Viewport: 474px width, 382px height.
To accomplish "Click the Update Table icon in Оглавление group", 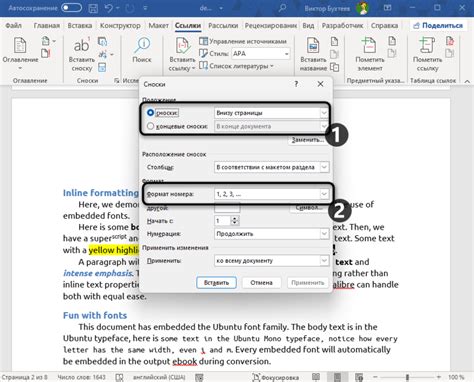I will 45,53.
